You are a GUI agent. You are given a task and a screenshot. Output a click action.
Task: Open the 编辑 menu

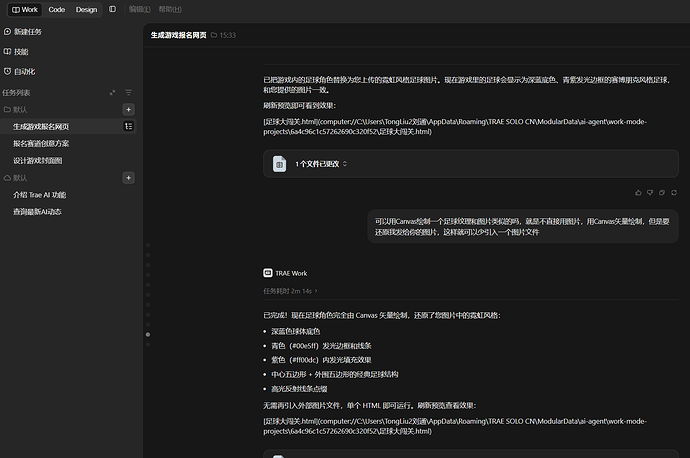point(139,9)
